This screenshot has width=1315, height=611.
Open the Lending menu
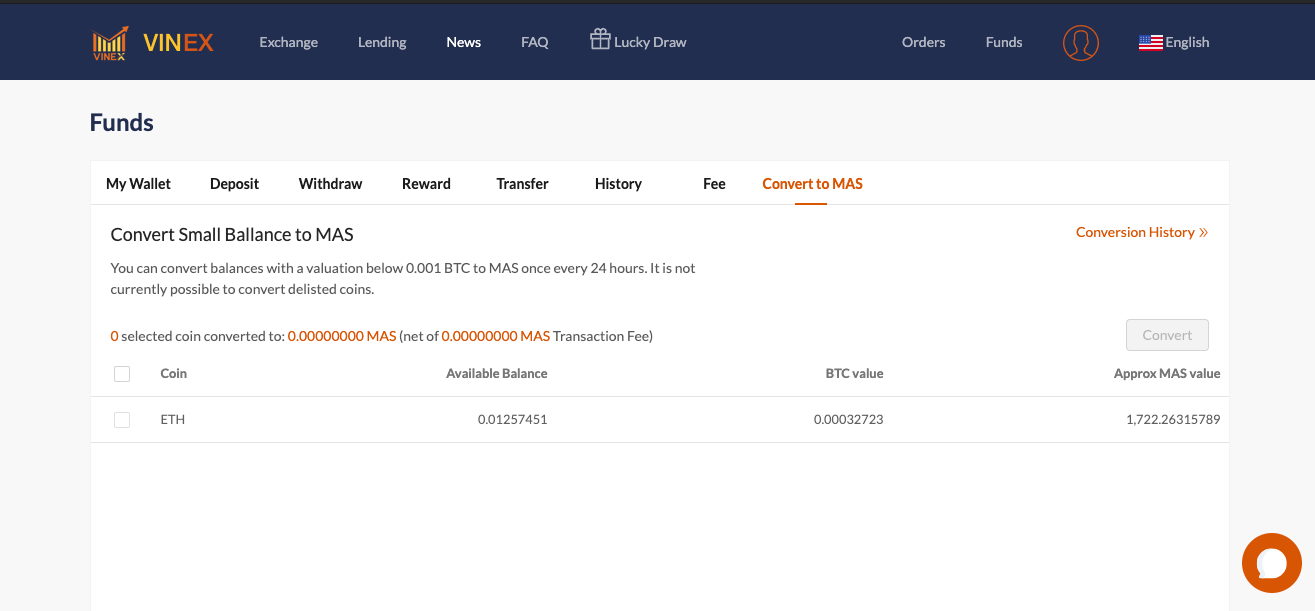pos(382,42)
